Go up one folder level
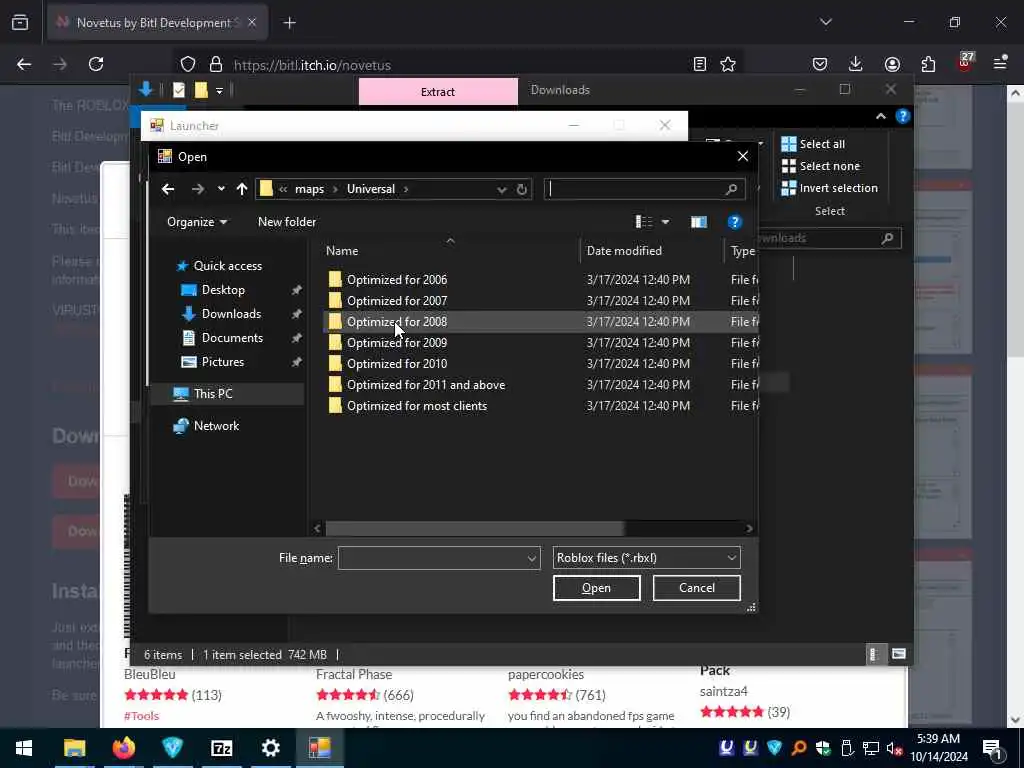 pos(242,189)
